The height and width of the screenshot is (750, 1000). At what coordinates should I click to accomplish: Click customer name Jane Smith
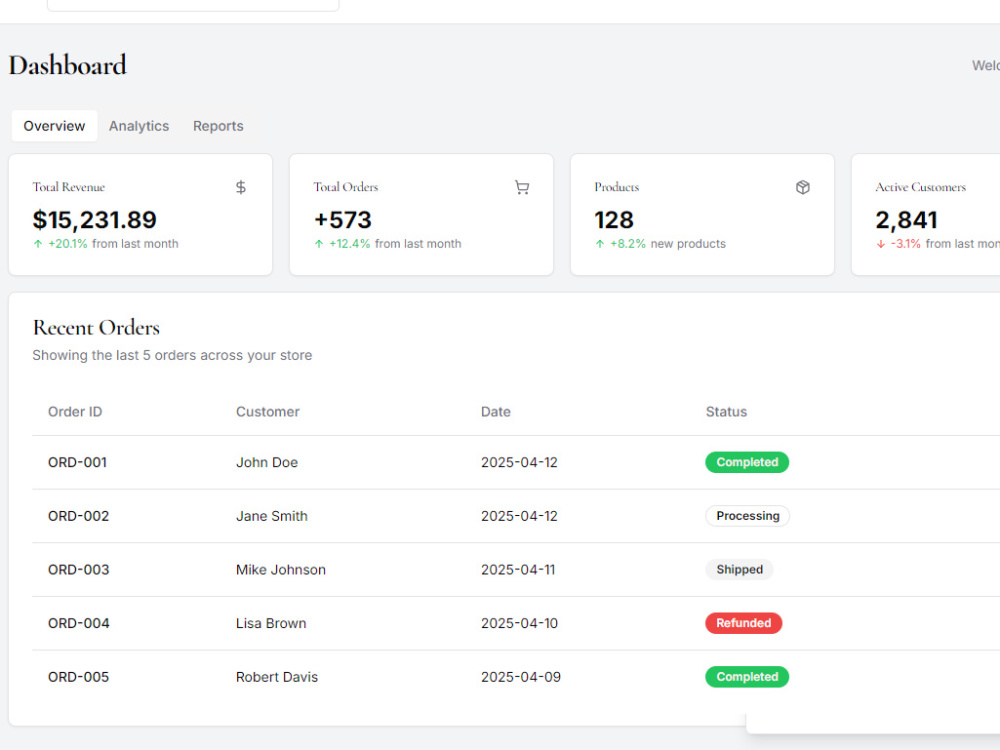pyautogui.click(x=272, y=515)
